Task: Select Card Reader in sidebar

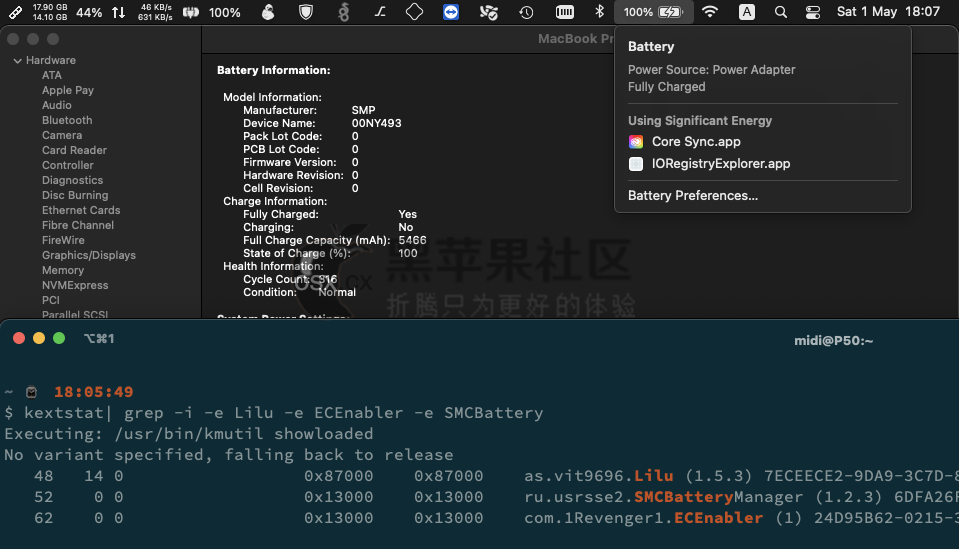Action: click(x=74, y=150)
